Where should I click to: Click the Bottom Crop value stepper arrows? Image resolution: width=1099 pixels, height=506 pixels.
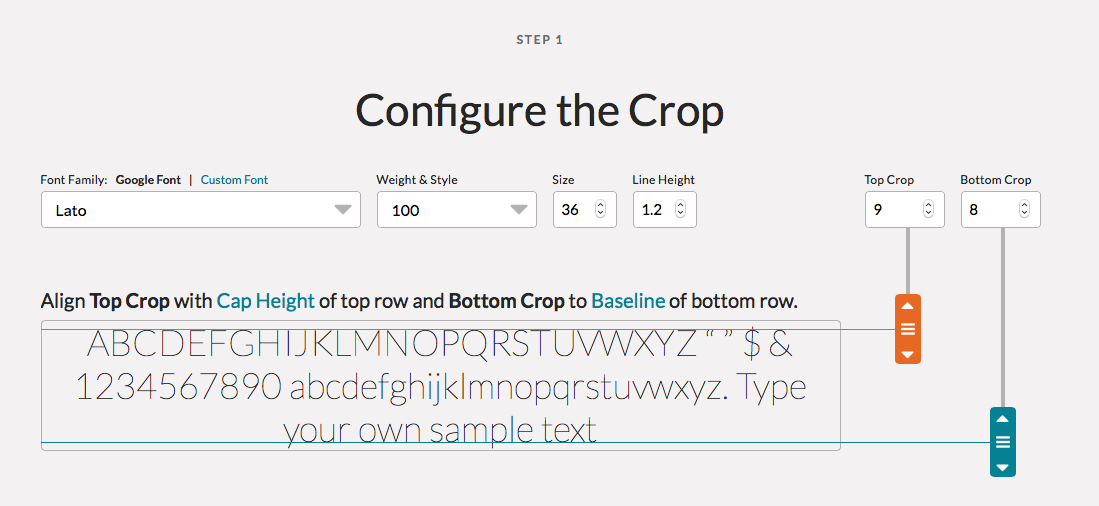[1024, 209]
